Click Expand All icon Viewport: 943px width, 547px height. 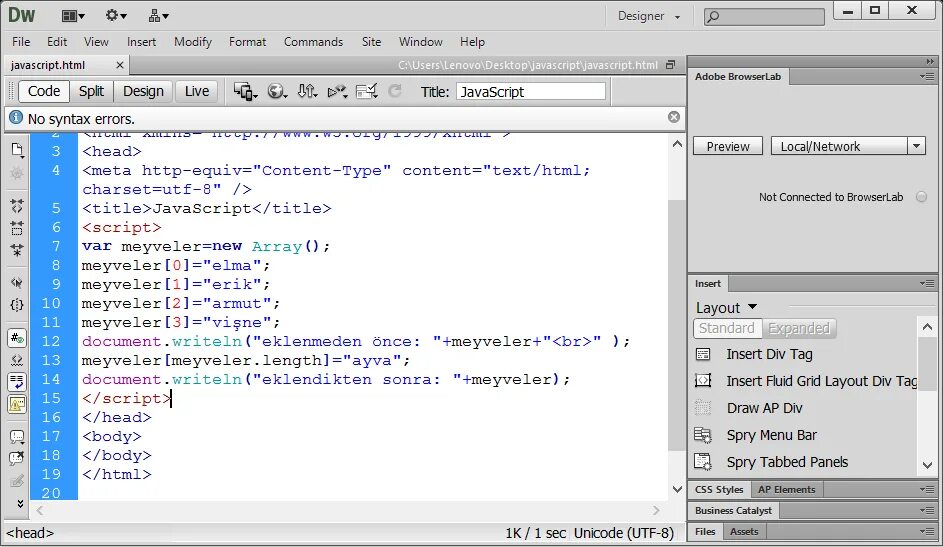[17, 250]
